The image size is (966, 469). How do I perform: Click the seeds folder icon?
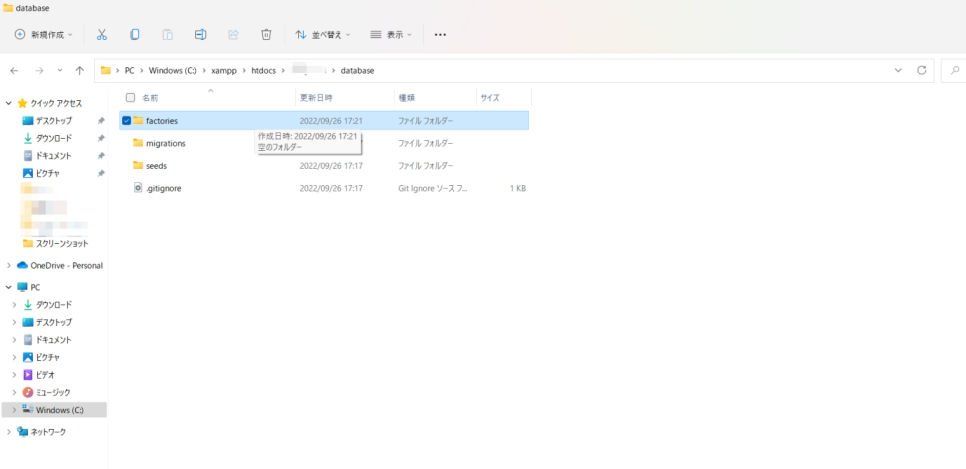138,166
